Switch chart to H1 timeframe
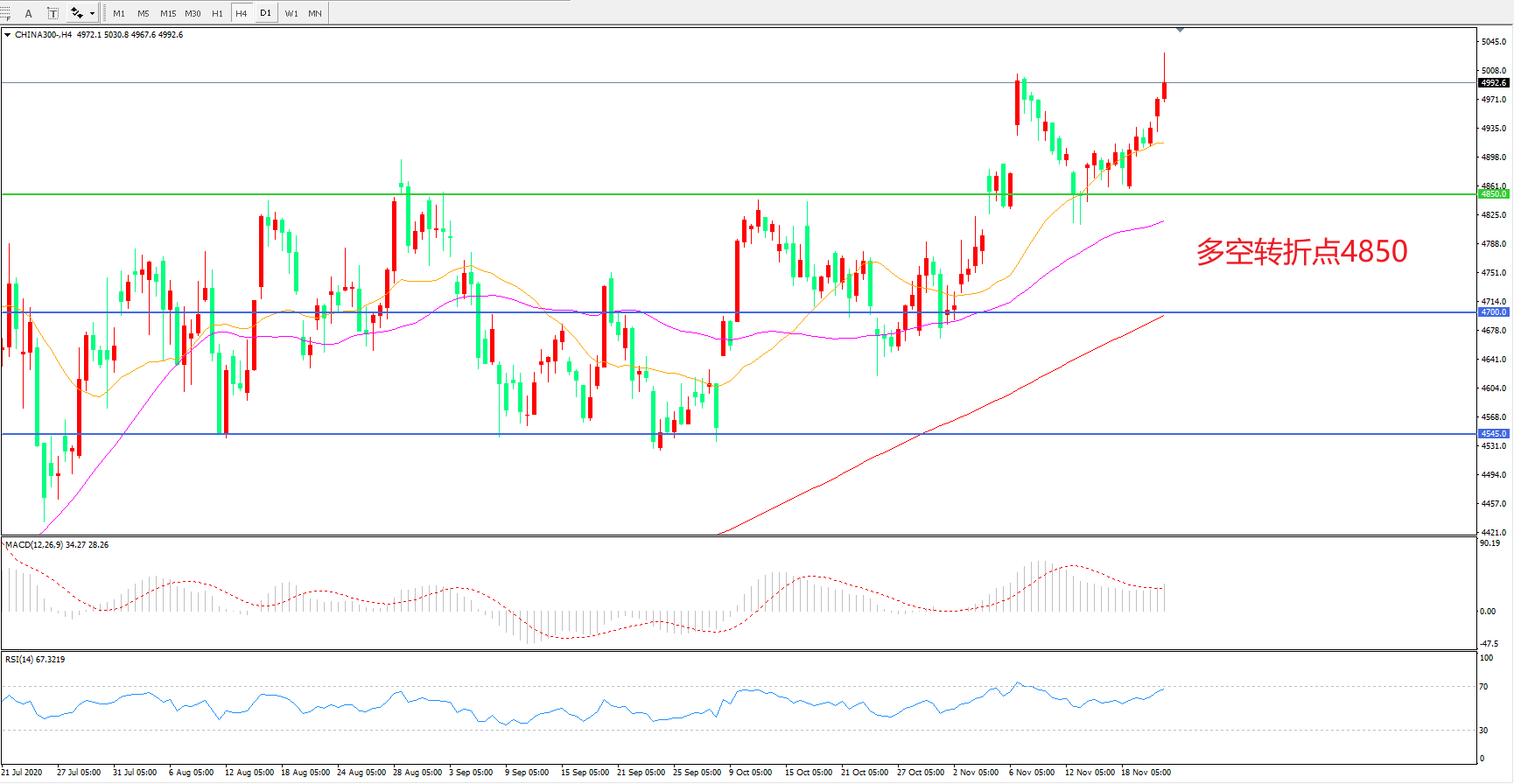Image resolution: width=1514 pixels, height=784 pixels. coord(217,13)
